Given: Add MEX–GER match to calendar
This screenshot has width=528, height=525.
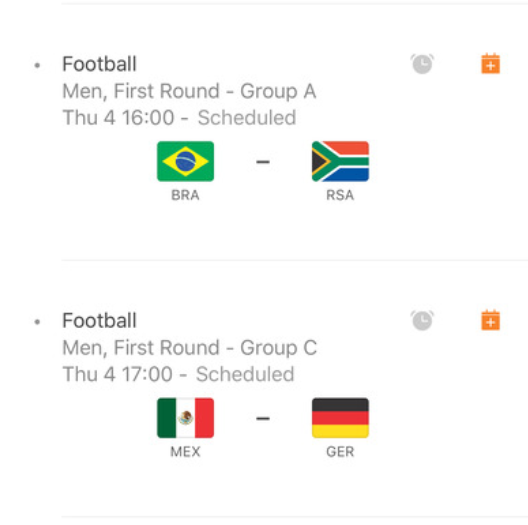Looking at the screenshot, I should point(490,320).
